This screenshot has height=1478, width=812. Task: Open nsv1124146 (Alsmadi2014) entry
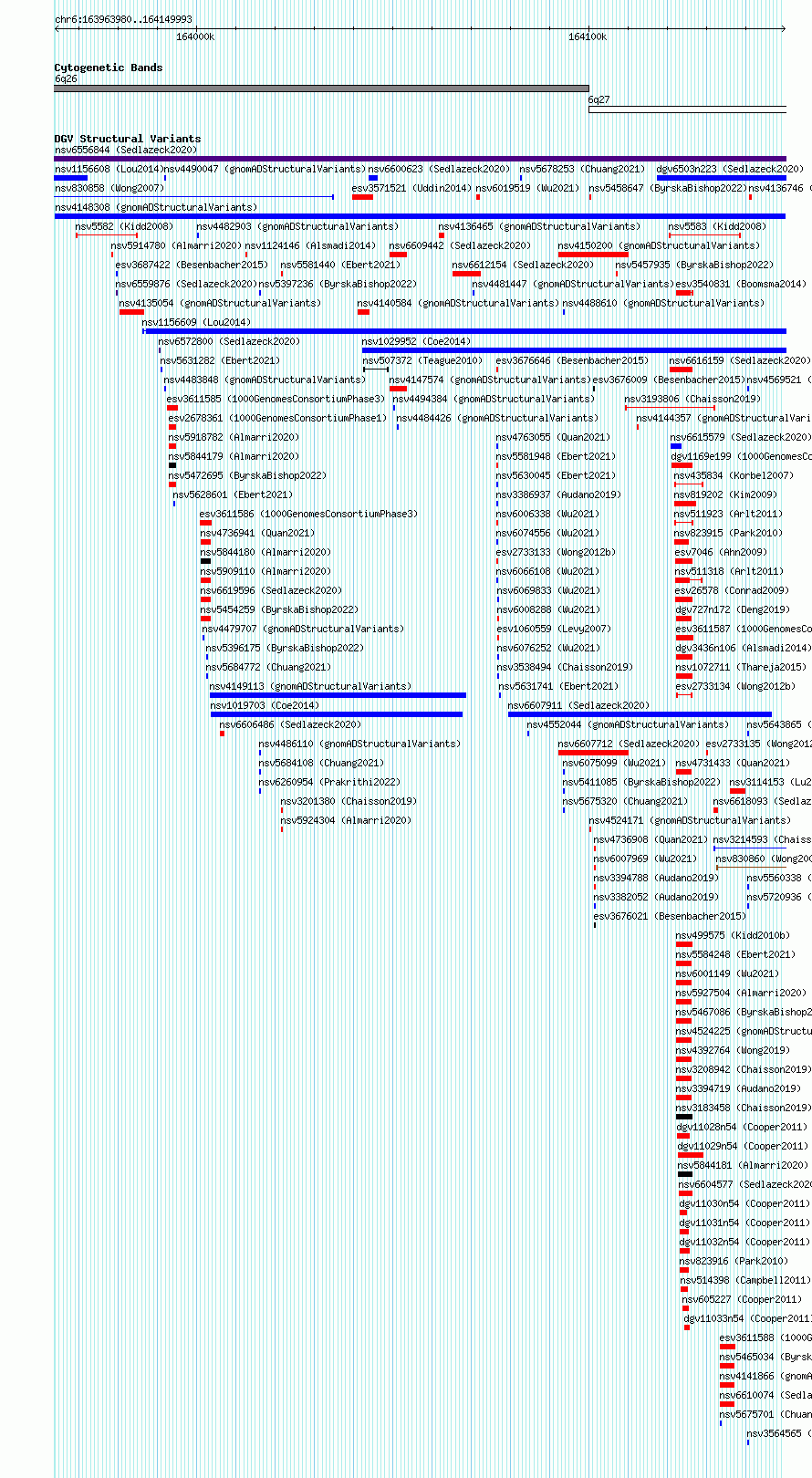310,245
